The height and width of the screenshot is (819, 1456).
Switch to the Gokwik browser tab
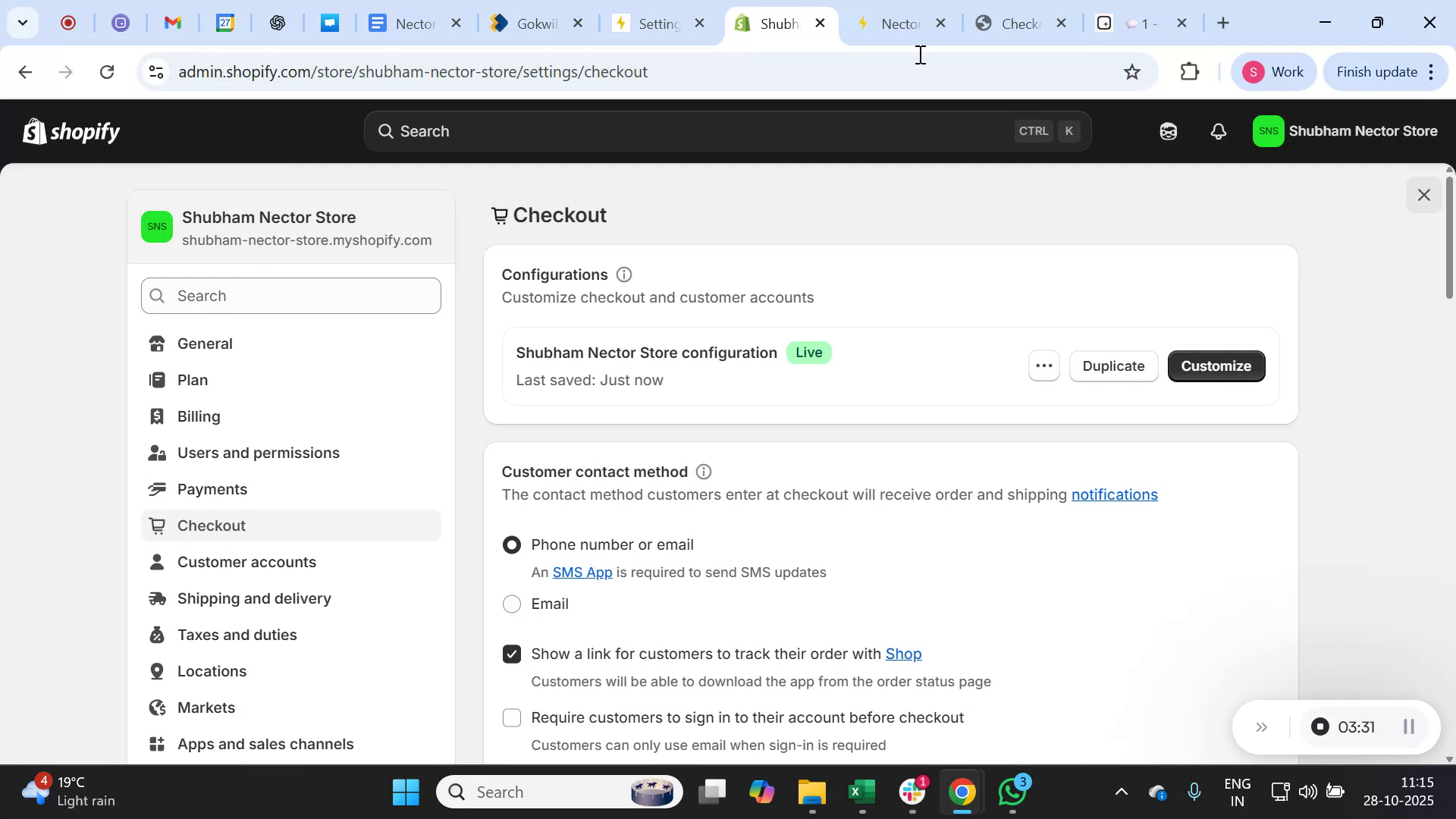[x=535, y=23]
